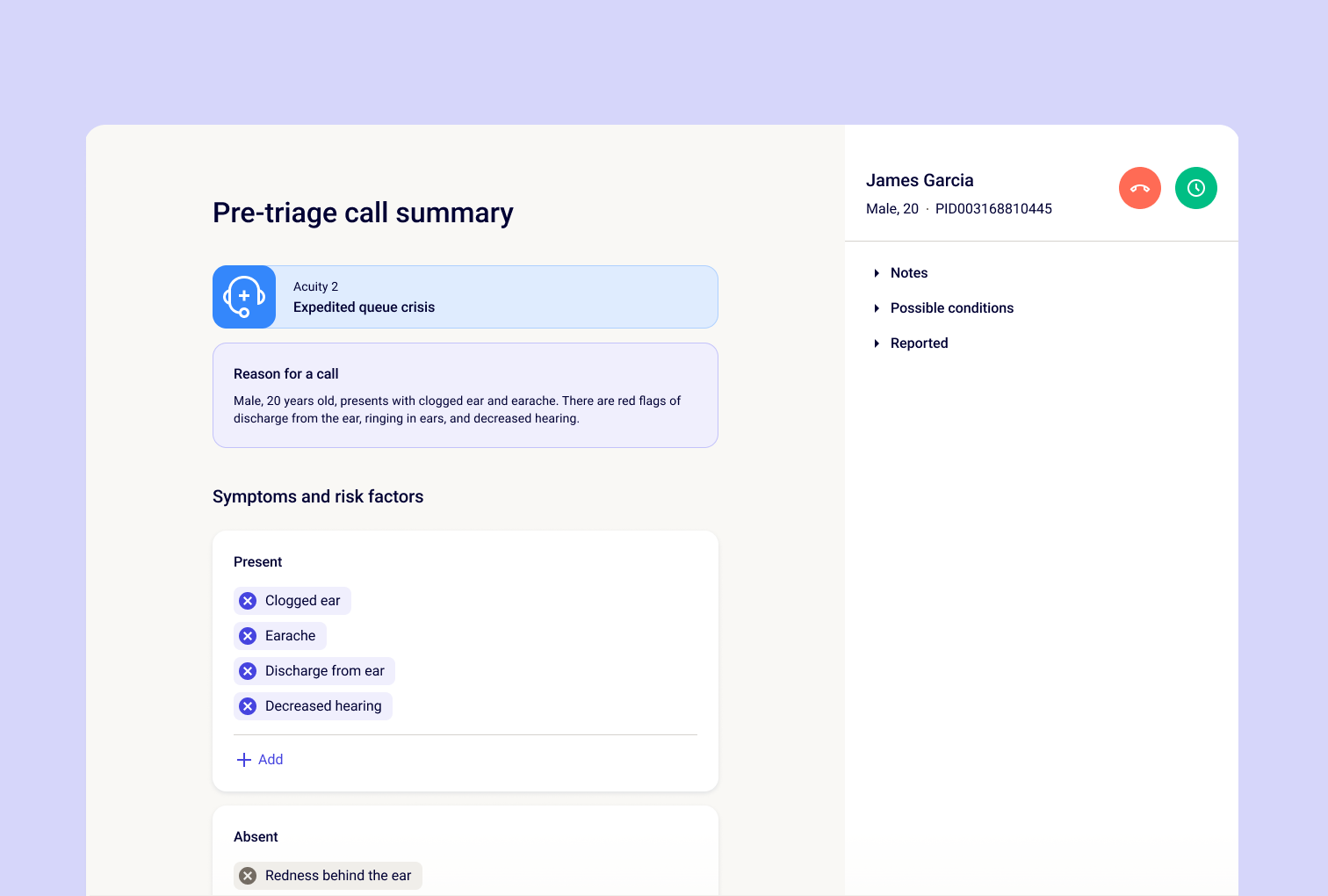Click the plus icon beside Add

point(244,760)
